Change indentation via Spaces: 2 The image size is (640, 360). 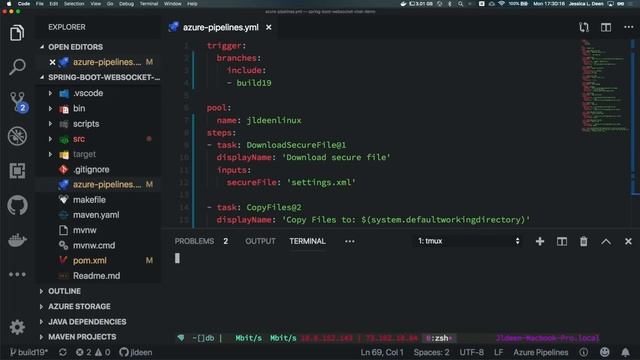pyautogui.click(x=431, y=352)
